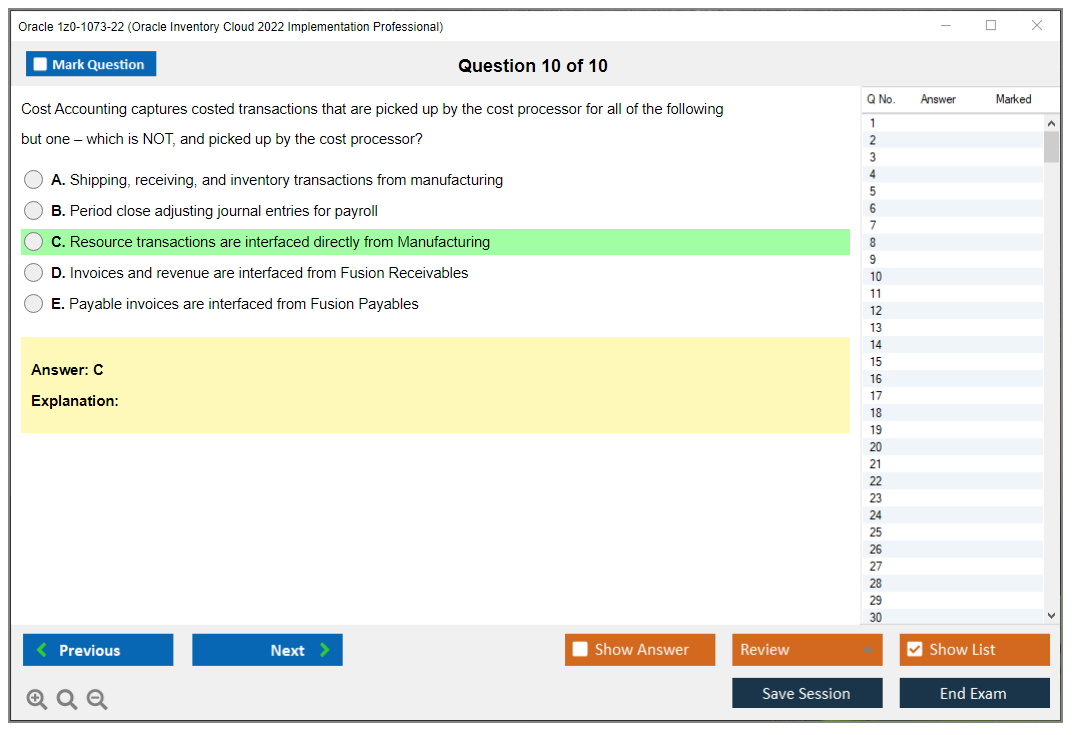Select the zoom in magnifier icon

click(x=36, y=699)
